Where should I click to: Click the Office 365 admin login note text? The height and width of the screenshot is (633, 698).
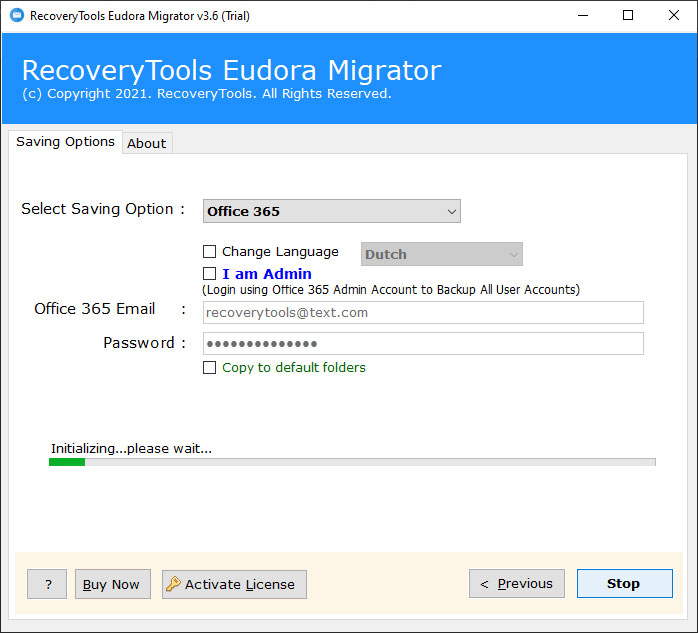coord(391,290)
